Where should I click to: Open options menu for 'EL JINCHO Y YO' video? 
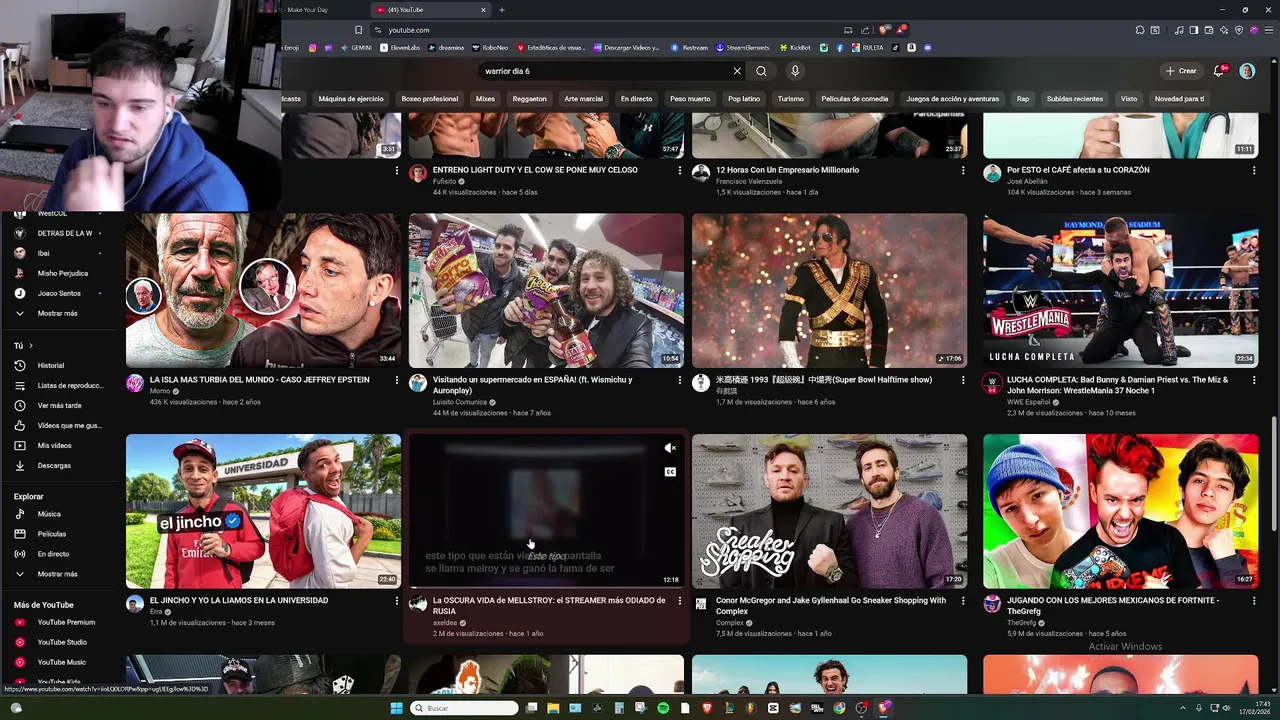click(x=397, y=601)
